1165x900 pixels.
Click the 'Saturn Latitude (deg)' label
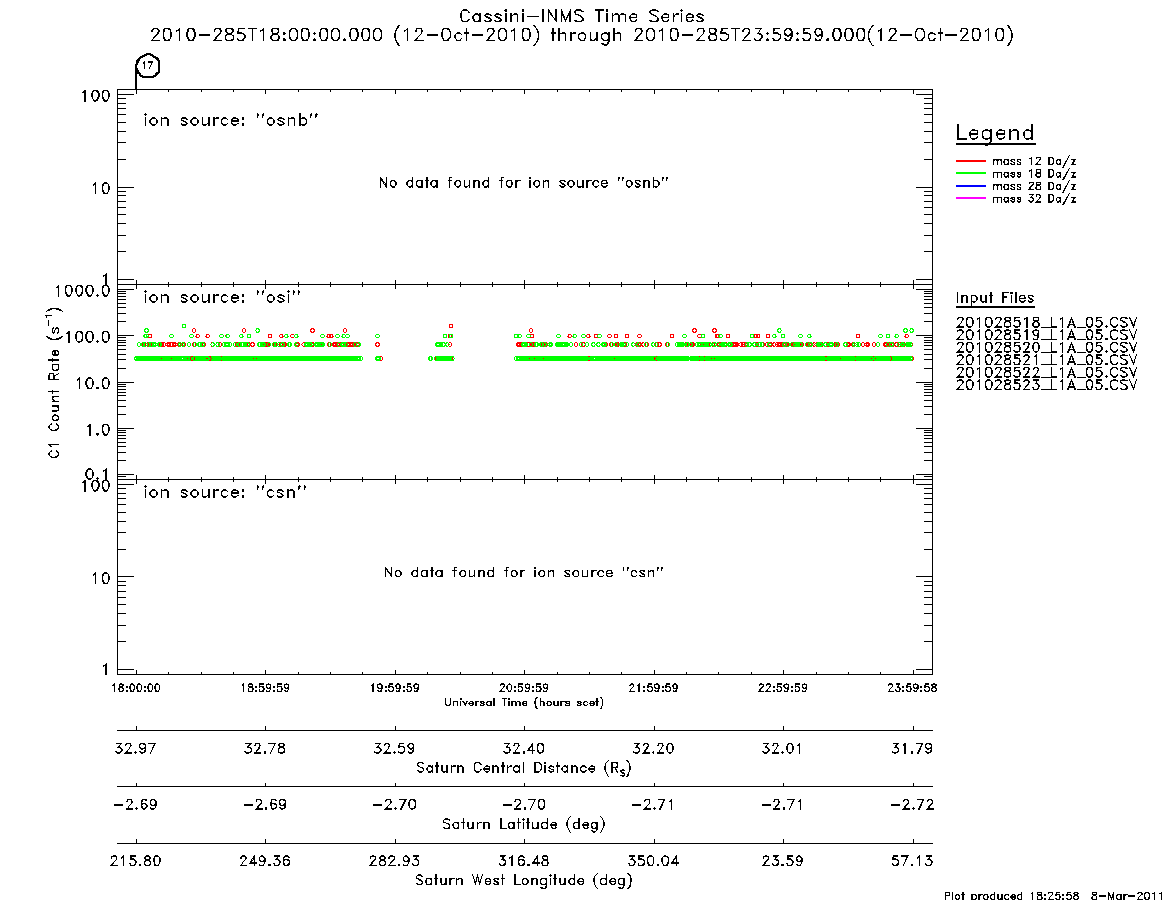click(x=524, y=824)
